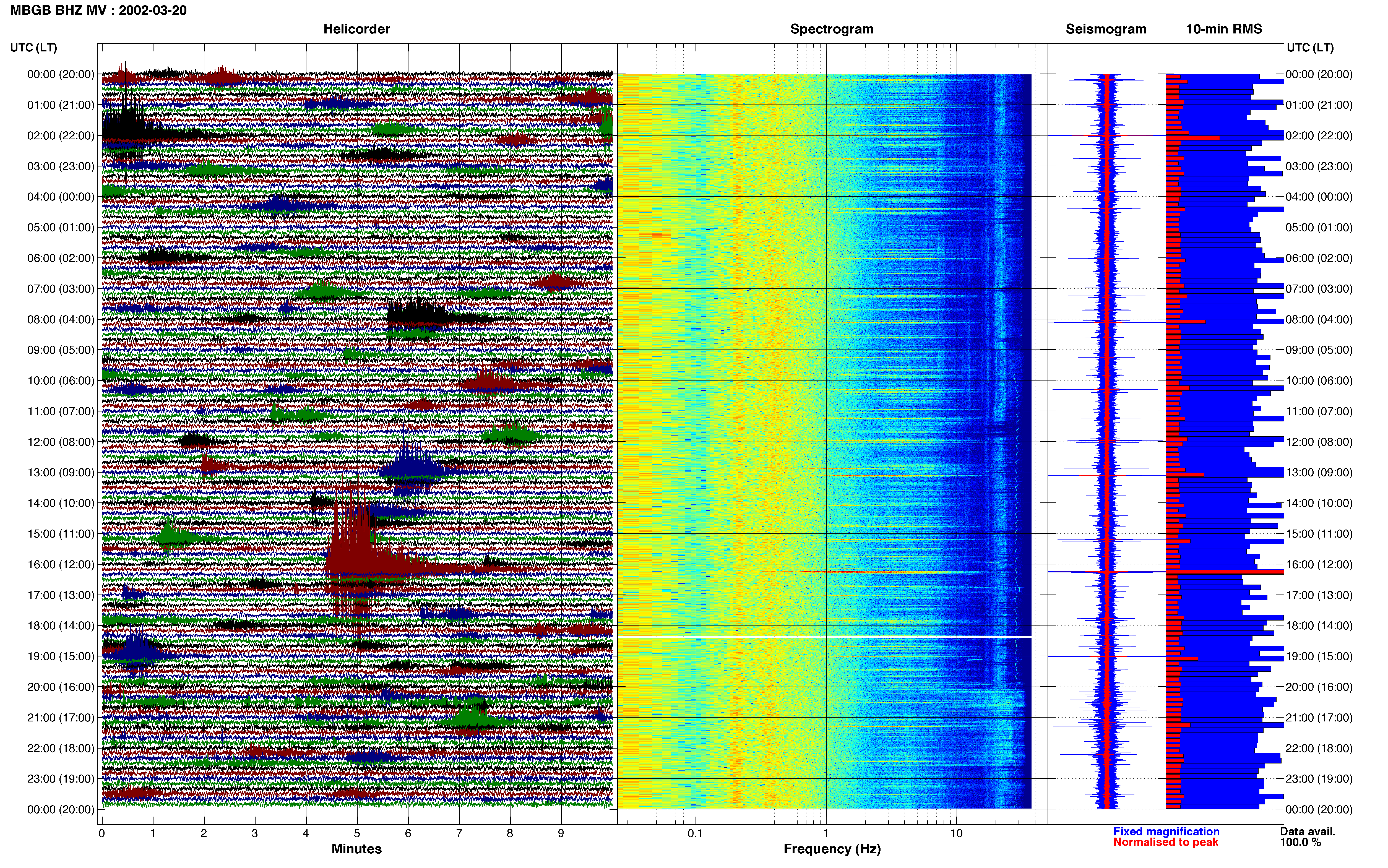Click the left '21:00 (17:00)' time label

pyautogui.click(x=61, y=718)
